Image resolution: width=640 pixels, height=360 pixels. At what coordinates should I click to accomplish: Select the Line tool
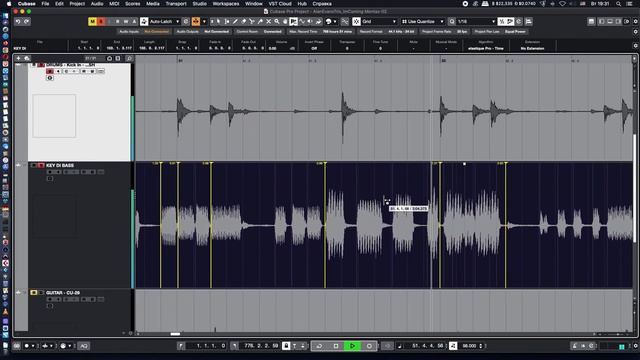tap(302, 21)
